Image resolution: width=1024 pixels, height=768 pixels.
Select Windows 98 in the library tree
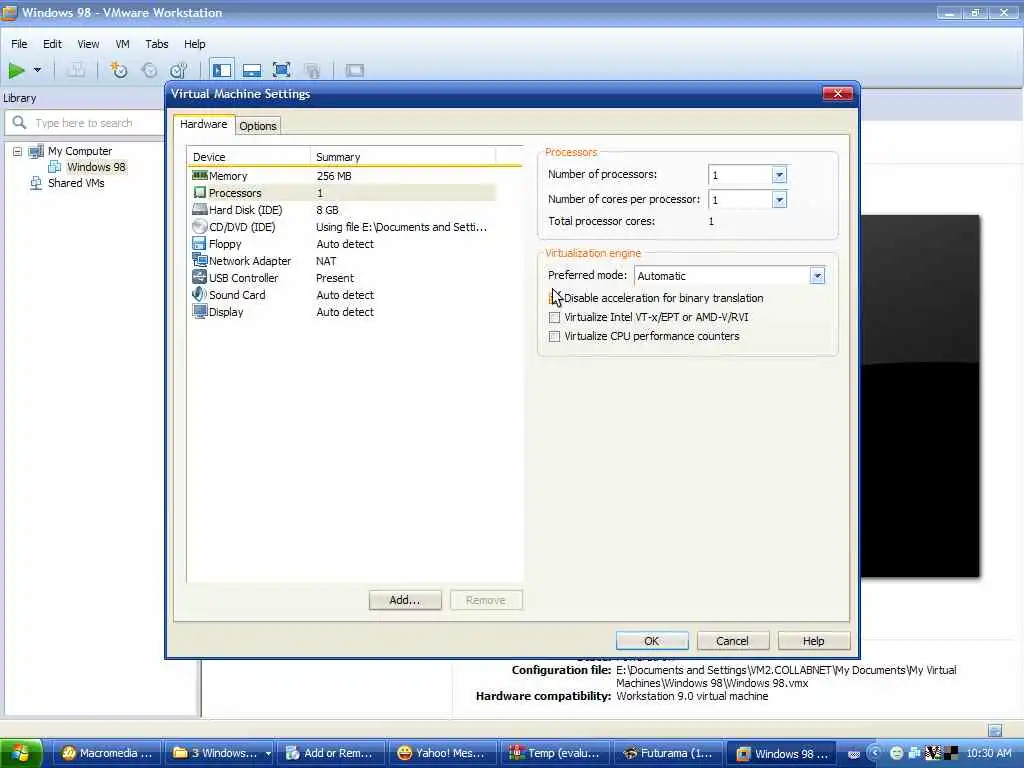96,167
